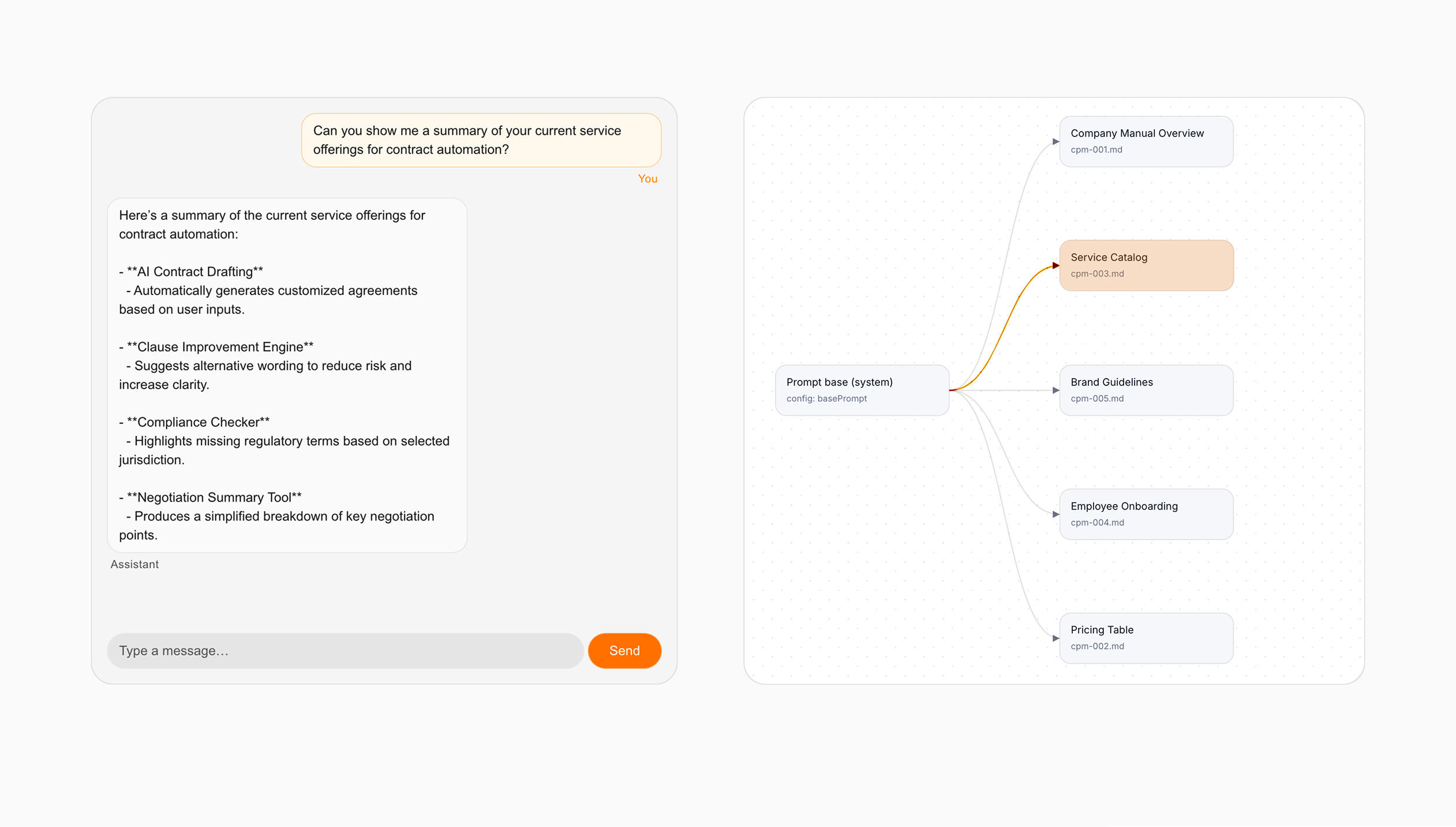
Task: Click the Employee Onboarding node
Action: [1146, 514]
